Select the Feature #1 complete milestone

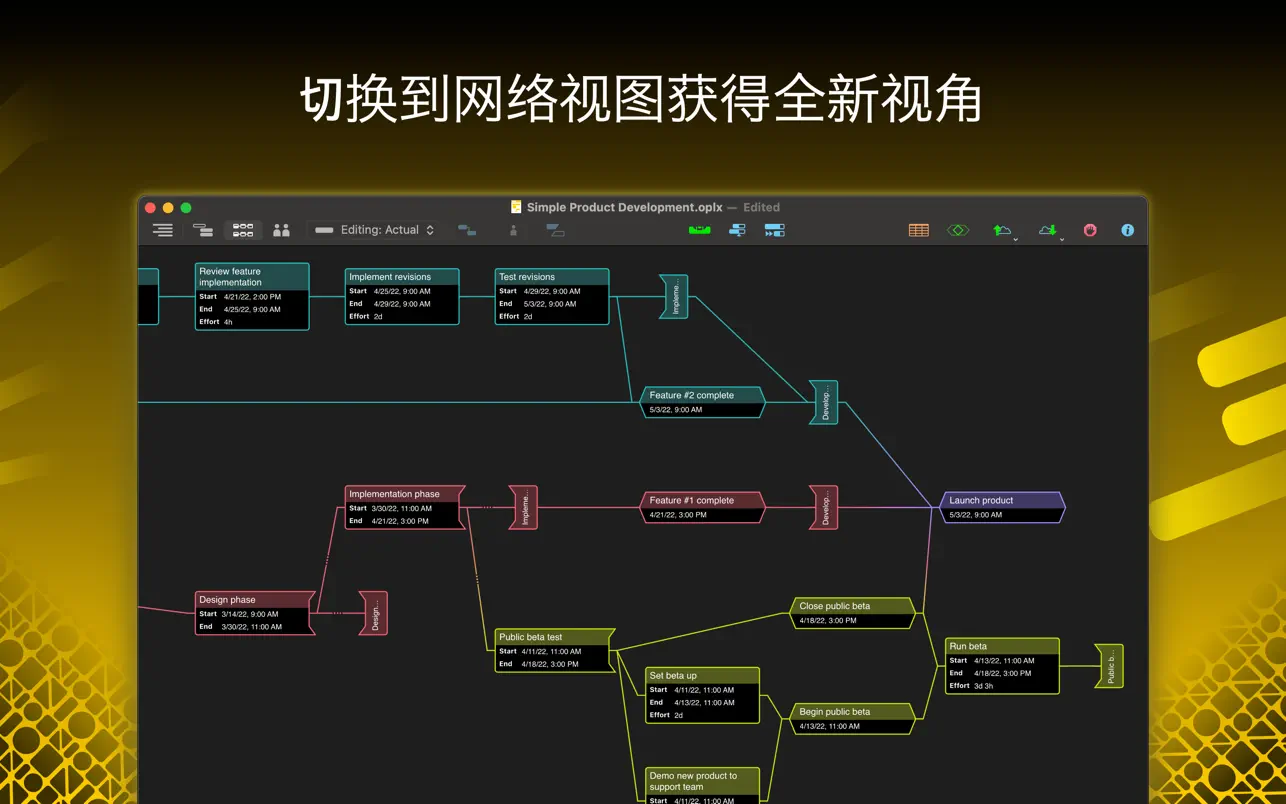pyautogui.click(x=702, y=507)
